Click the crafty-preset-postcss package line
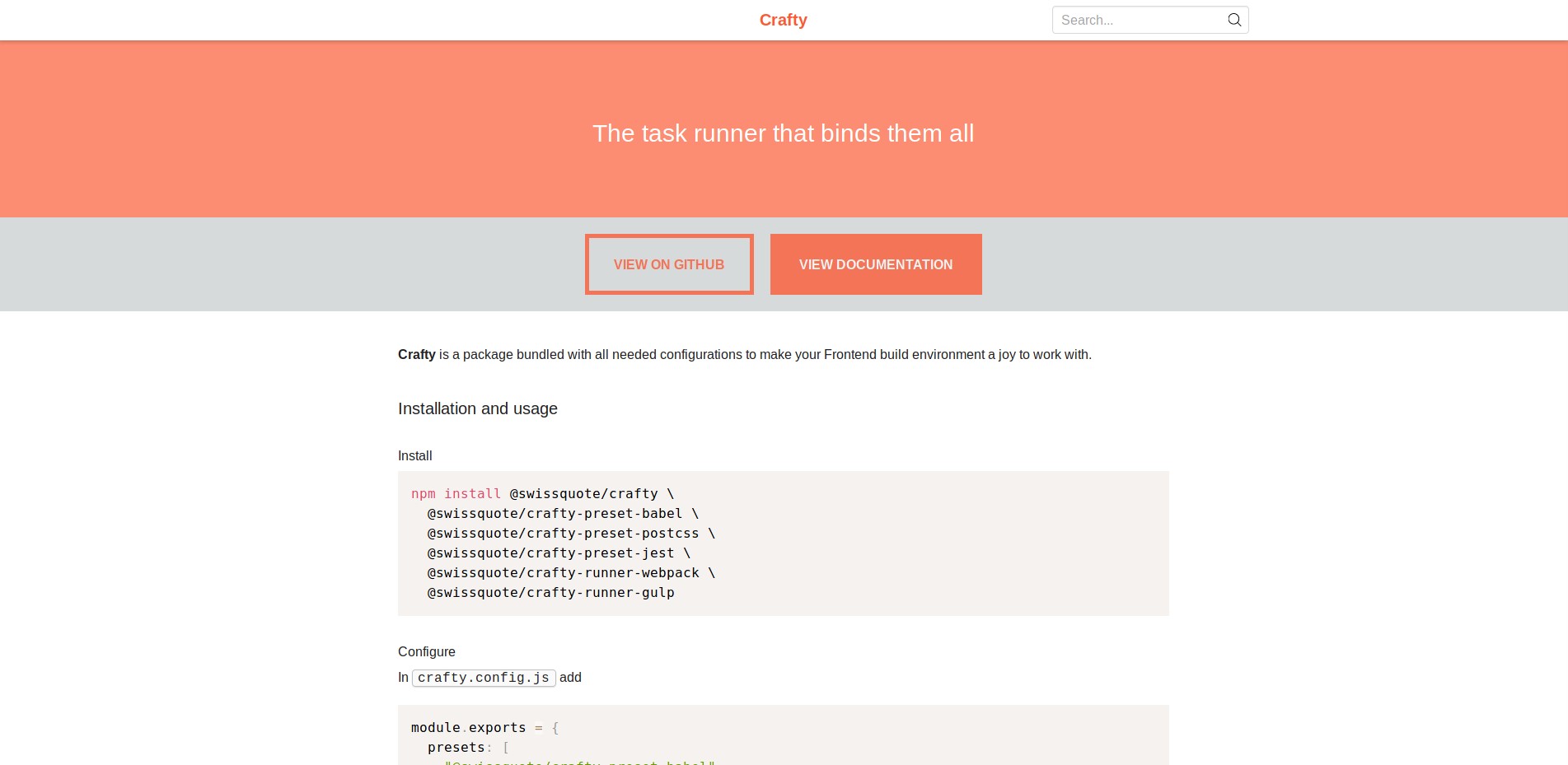Viewport: 1568px width, 765px height. [570, 534]
